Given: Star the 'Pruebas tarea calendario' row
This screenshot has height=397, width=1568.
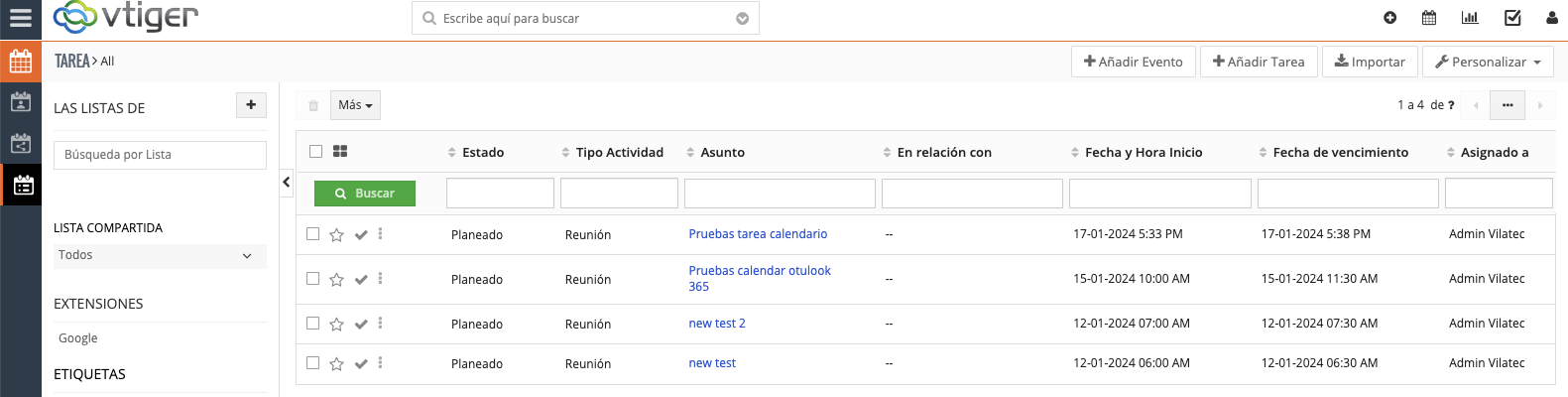Looking at the screenshot, I should pos(336,235).
